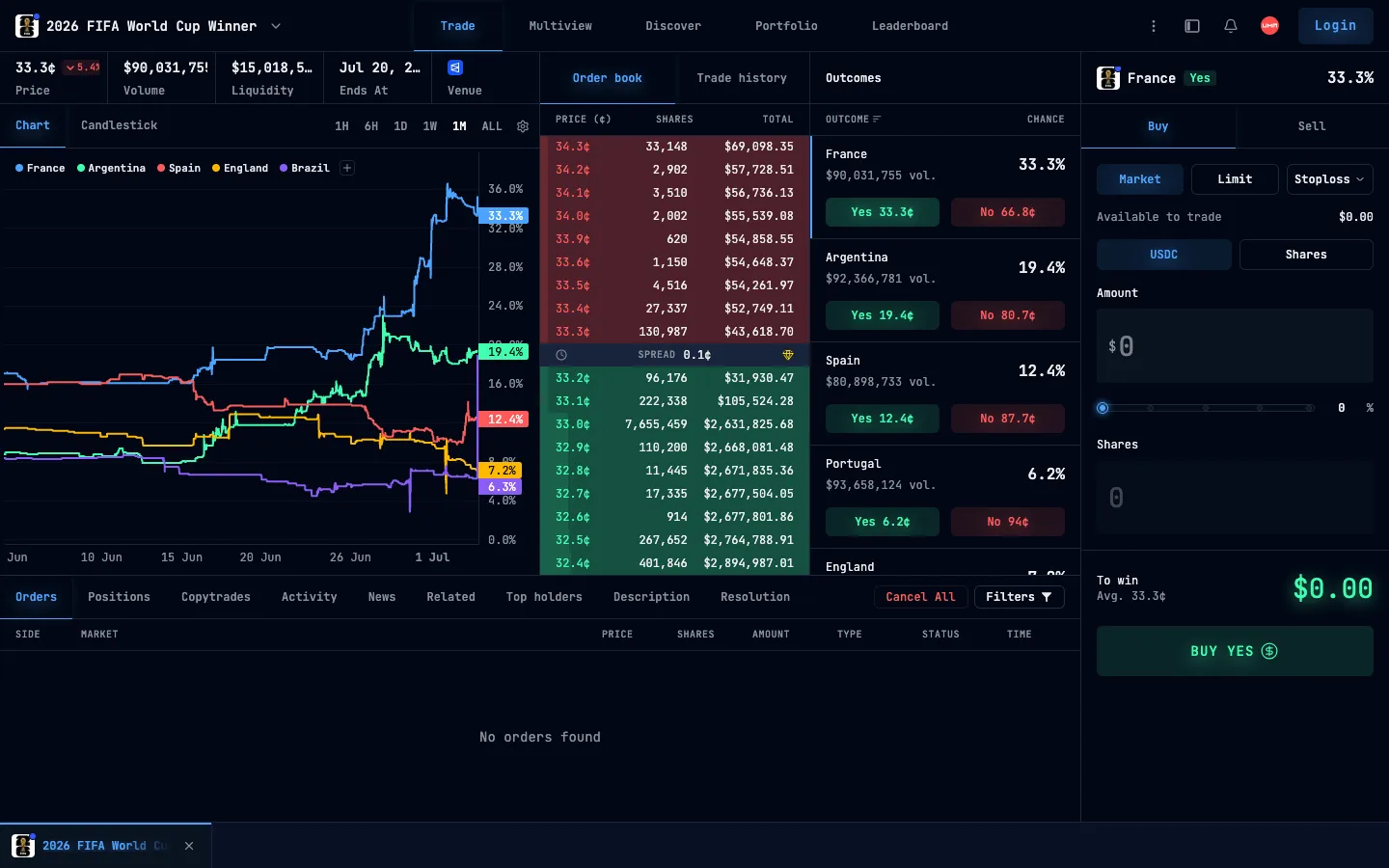Image resolution: width=1389 pixels, height=868 pixels.
Task: Open the Leaderboard page
Action: (x=910, y=26)
